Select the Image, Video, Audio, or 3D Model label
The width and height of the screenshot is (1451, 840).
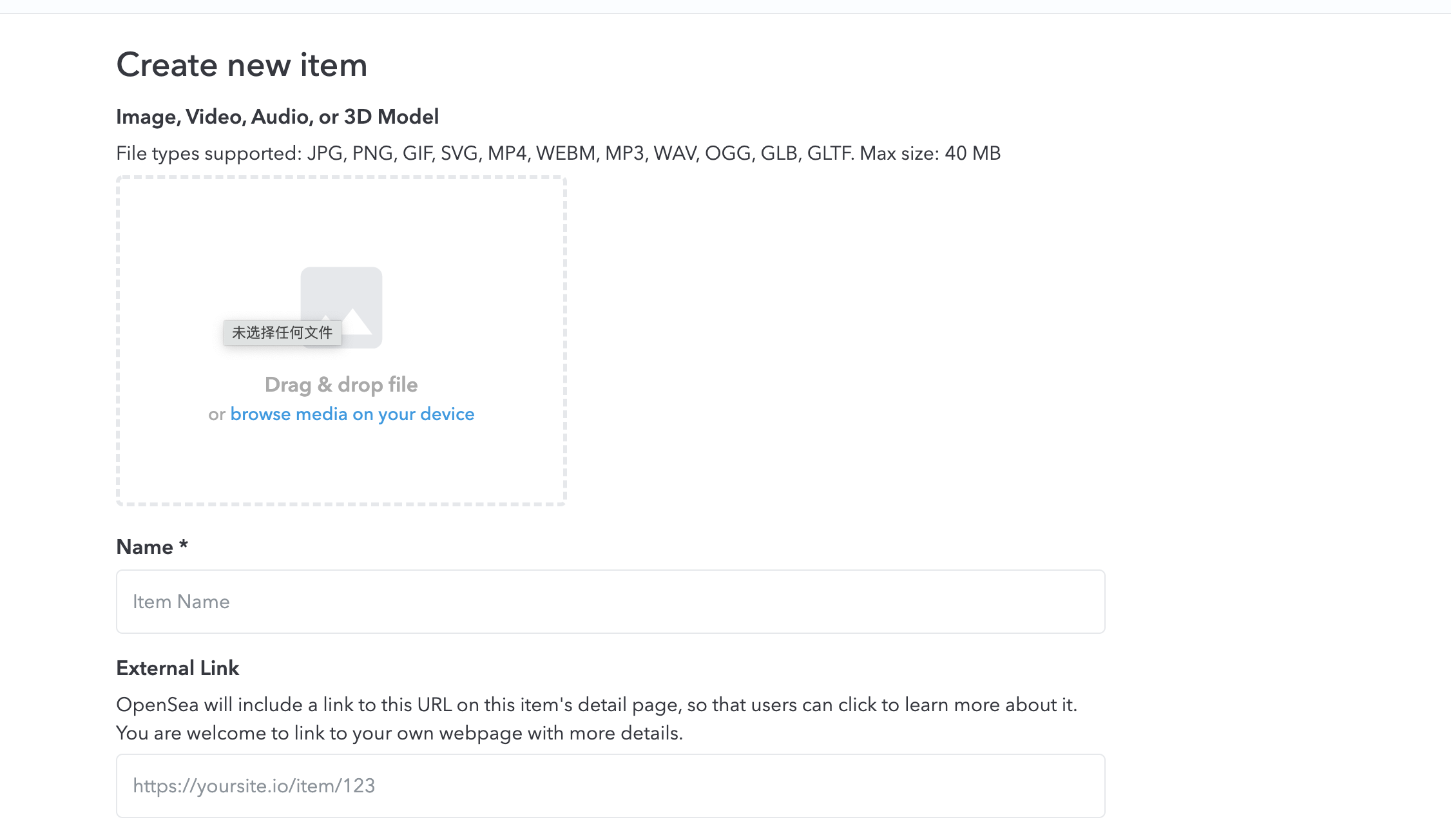coord(277,117)
